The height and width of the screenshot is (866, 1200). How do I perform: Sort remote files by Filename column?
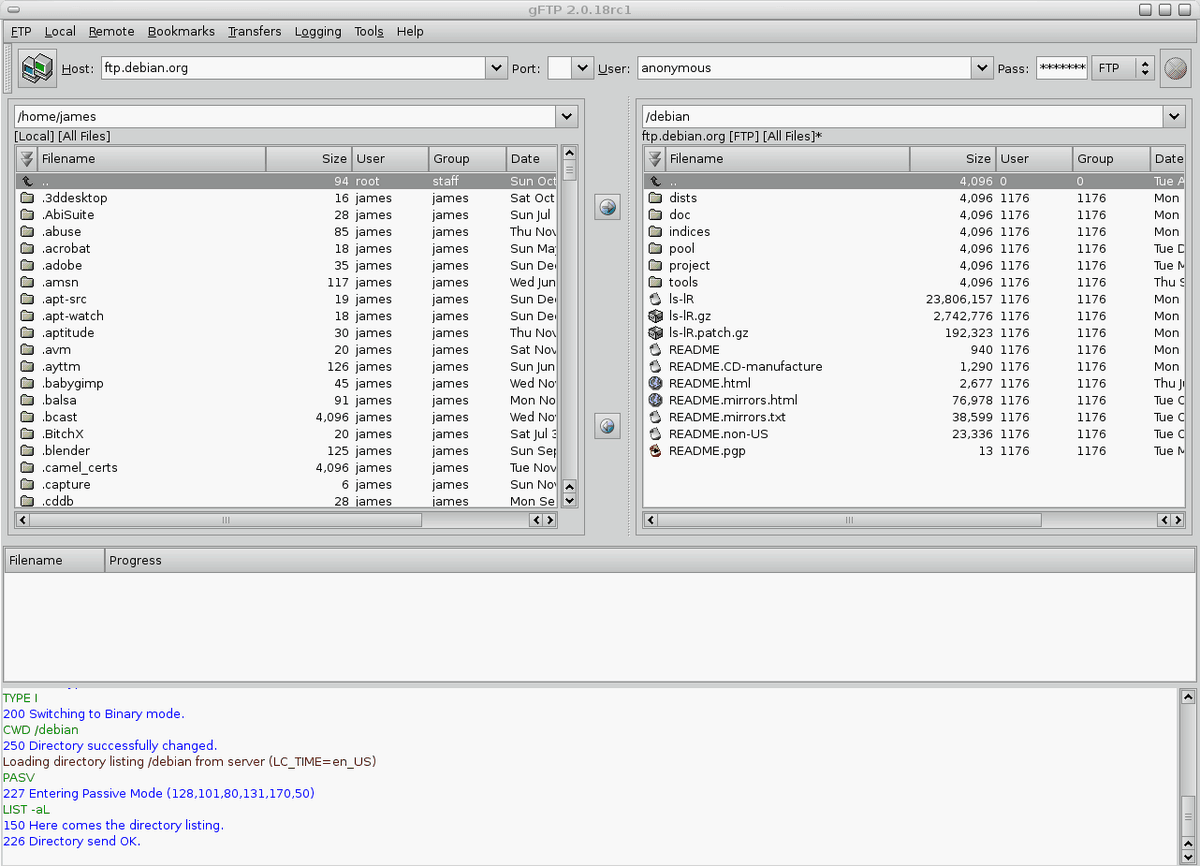pos(787,159)
